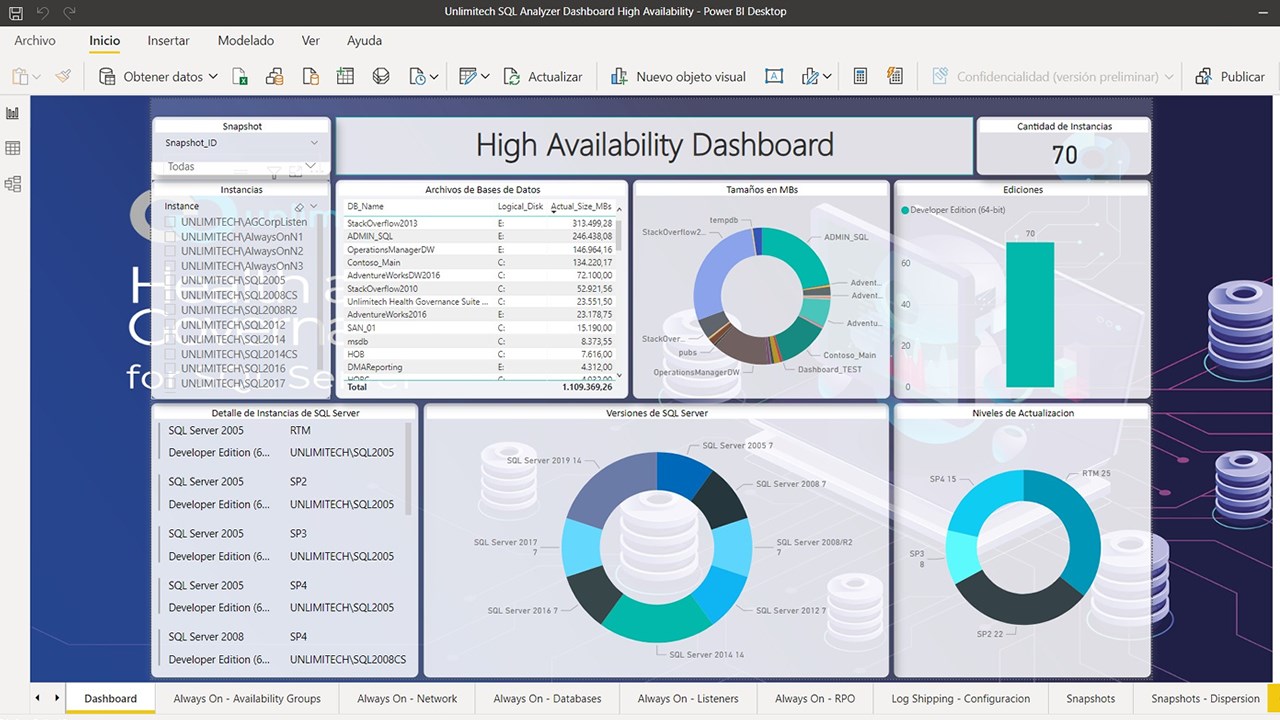Click the Developer Edition (64-bit) legend swatch

tap(906, 210)
